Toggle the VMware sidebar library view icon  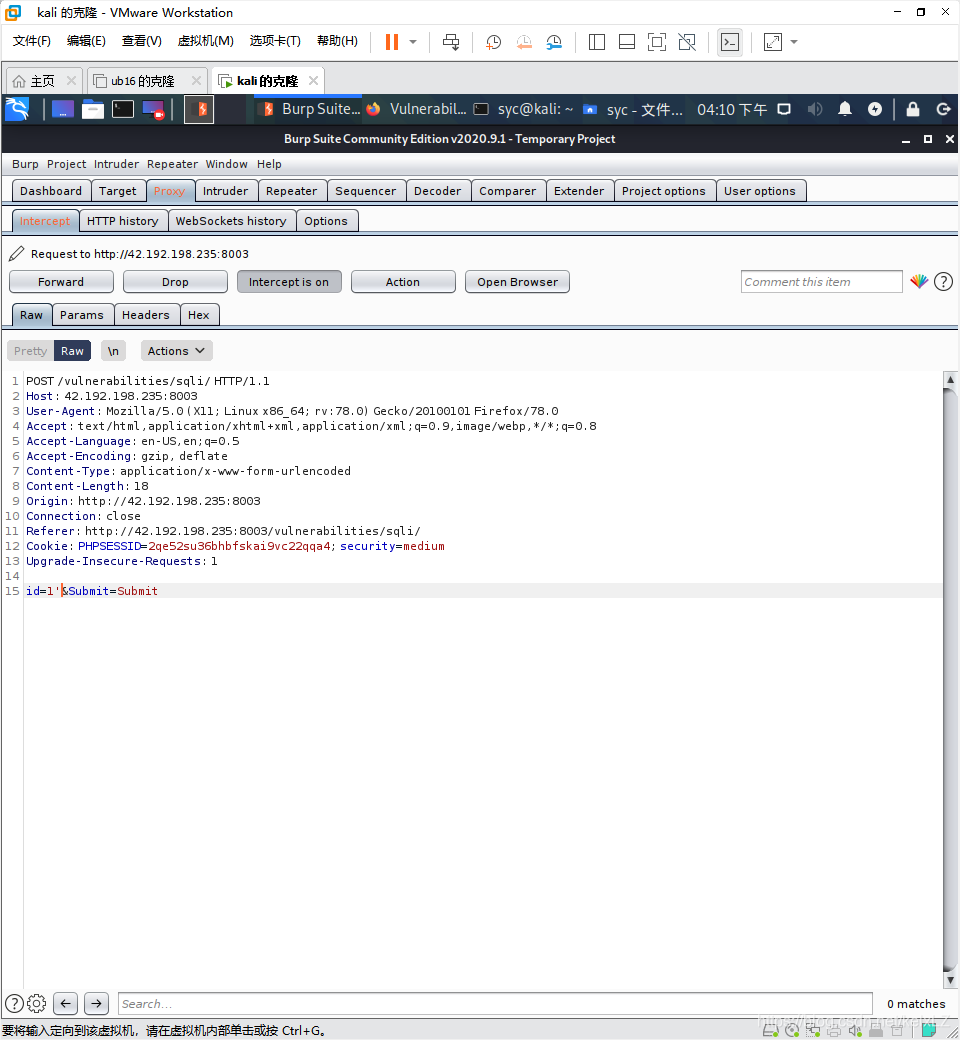596,42
